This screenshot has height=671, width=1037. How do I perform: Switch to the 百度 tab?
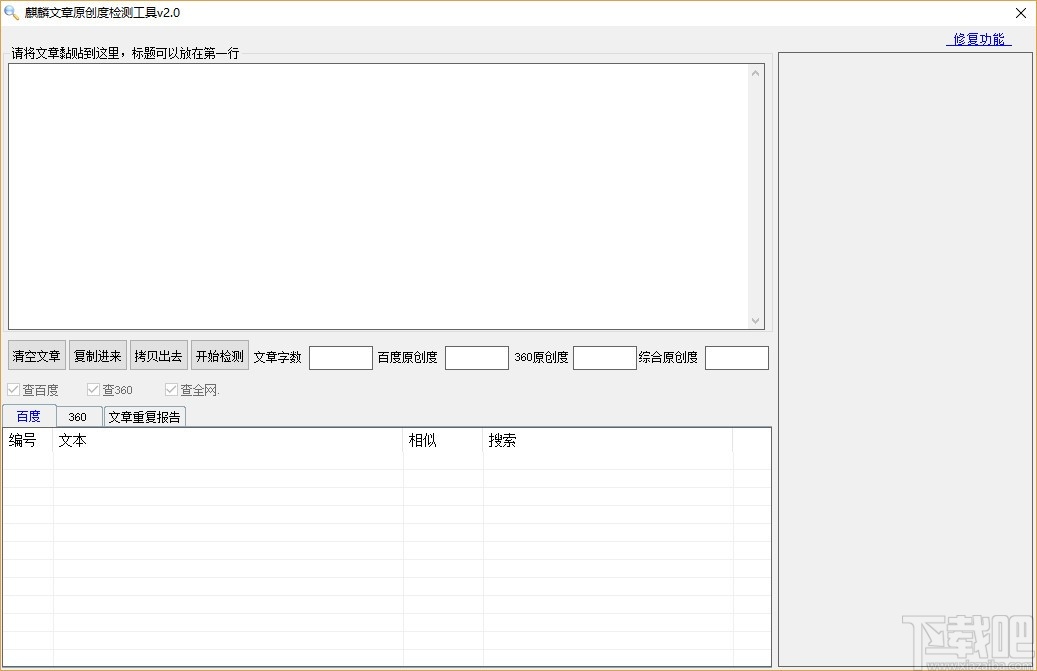click(28, 416)
